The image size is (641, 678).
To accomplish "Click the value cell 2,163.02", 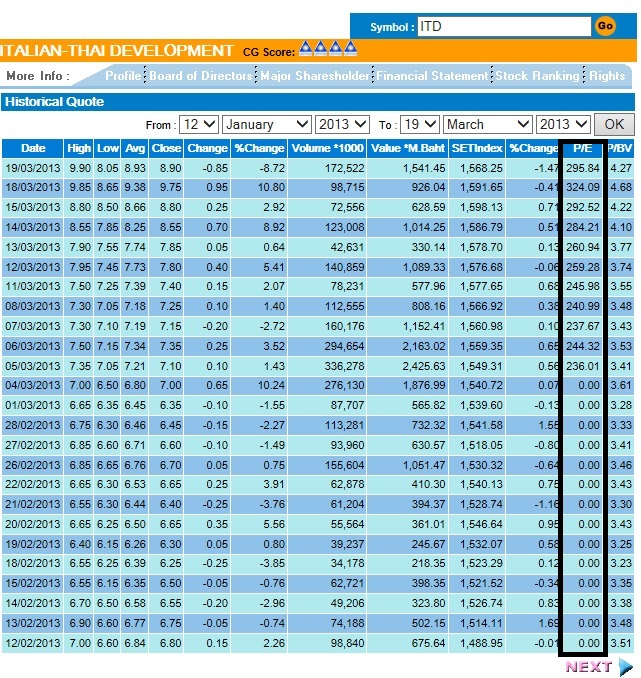I will tap(424, 346).
